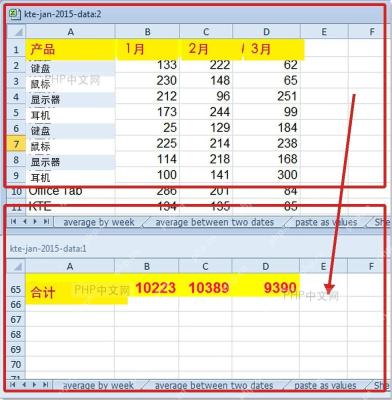
Task: Select row 68 header
Action: [16, 334]
